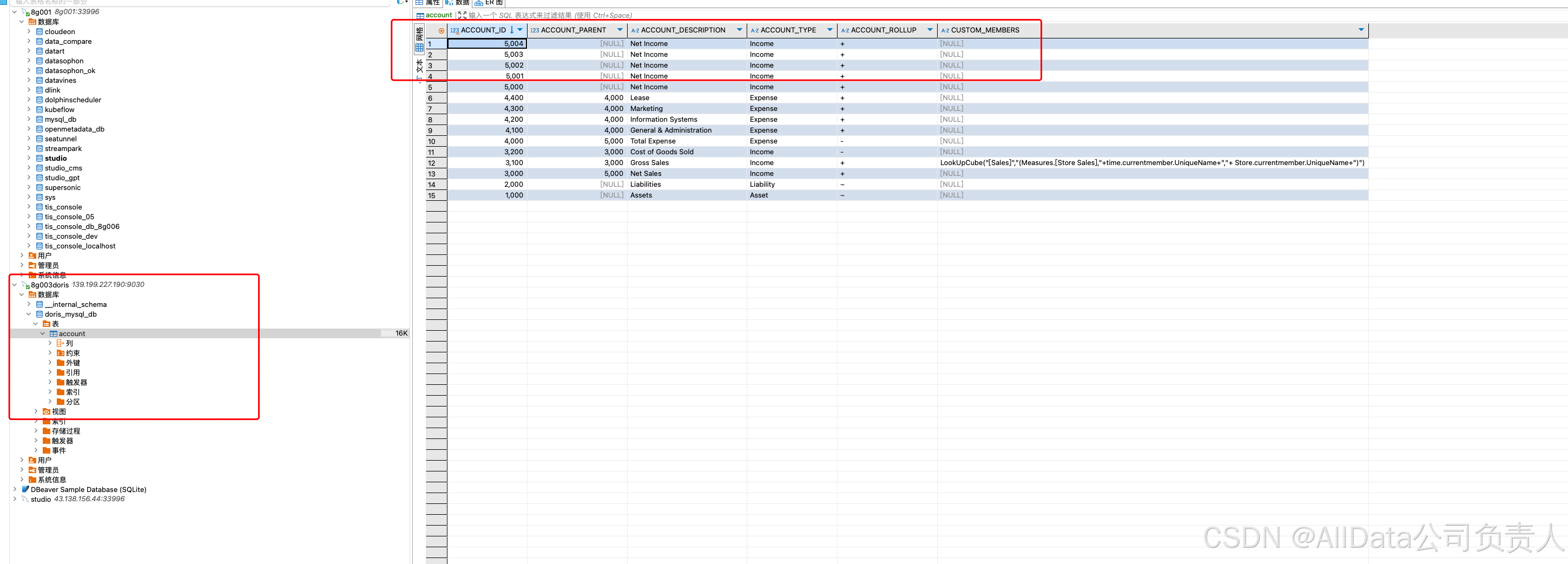Click the expand filter panel icon
This screenshot has width=1568, height=564.
[x=462, y=15]
